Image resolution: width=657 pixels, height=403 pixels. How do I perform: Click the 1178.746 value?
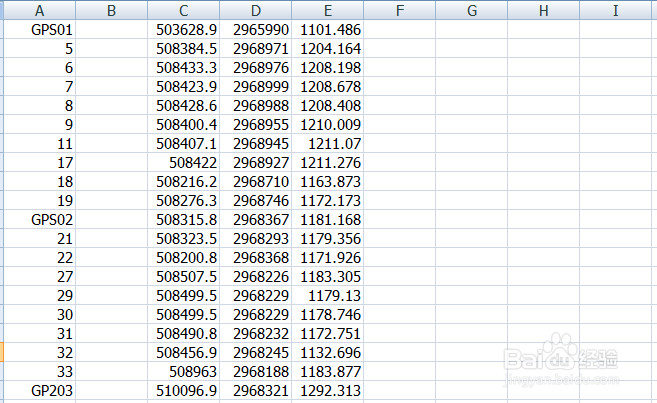pos(328,314)
